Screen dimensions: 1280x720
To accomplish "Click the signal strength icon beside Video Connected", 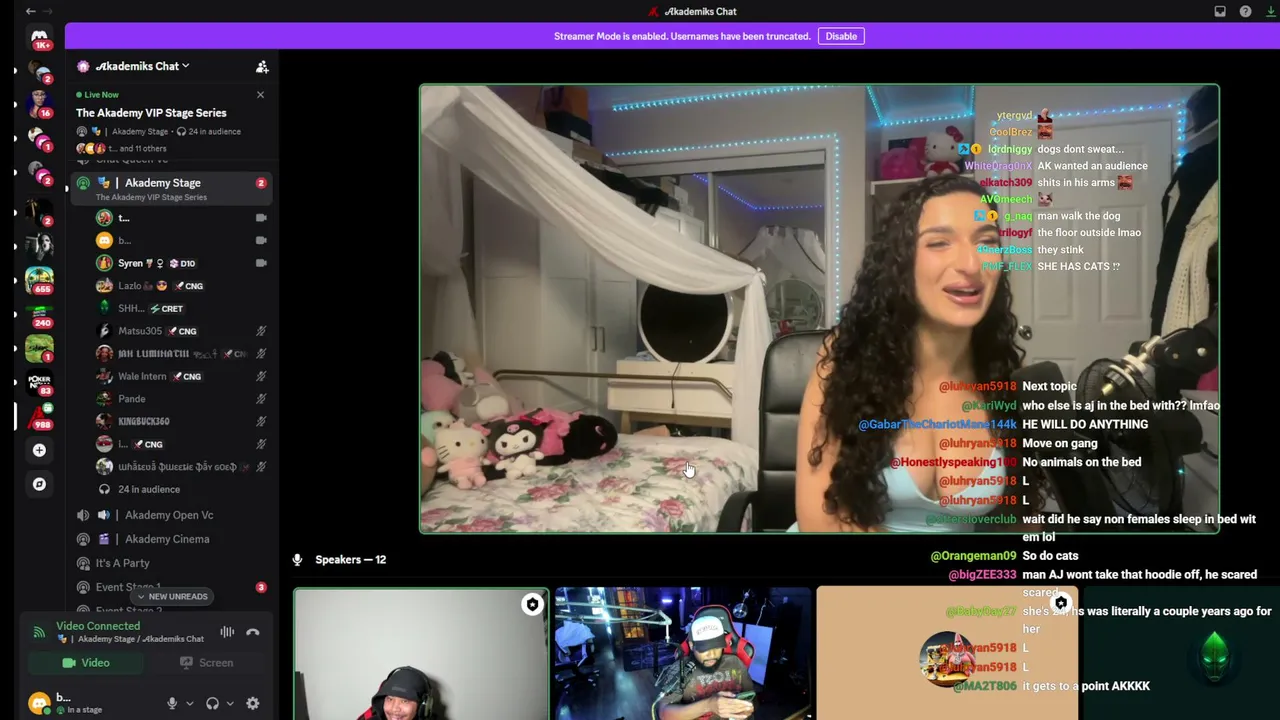I will pos(39,632).
